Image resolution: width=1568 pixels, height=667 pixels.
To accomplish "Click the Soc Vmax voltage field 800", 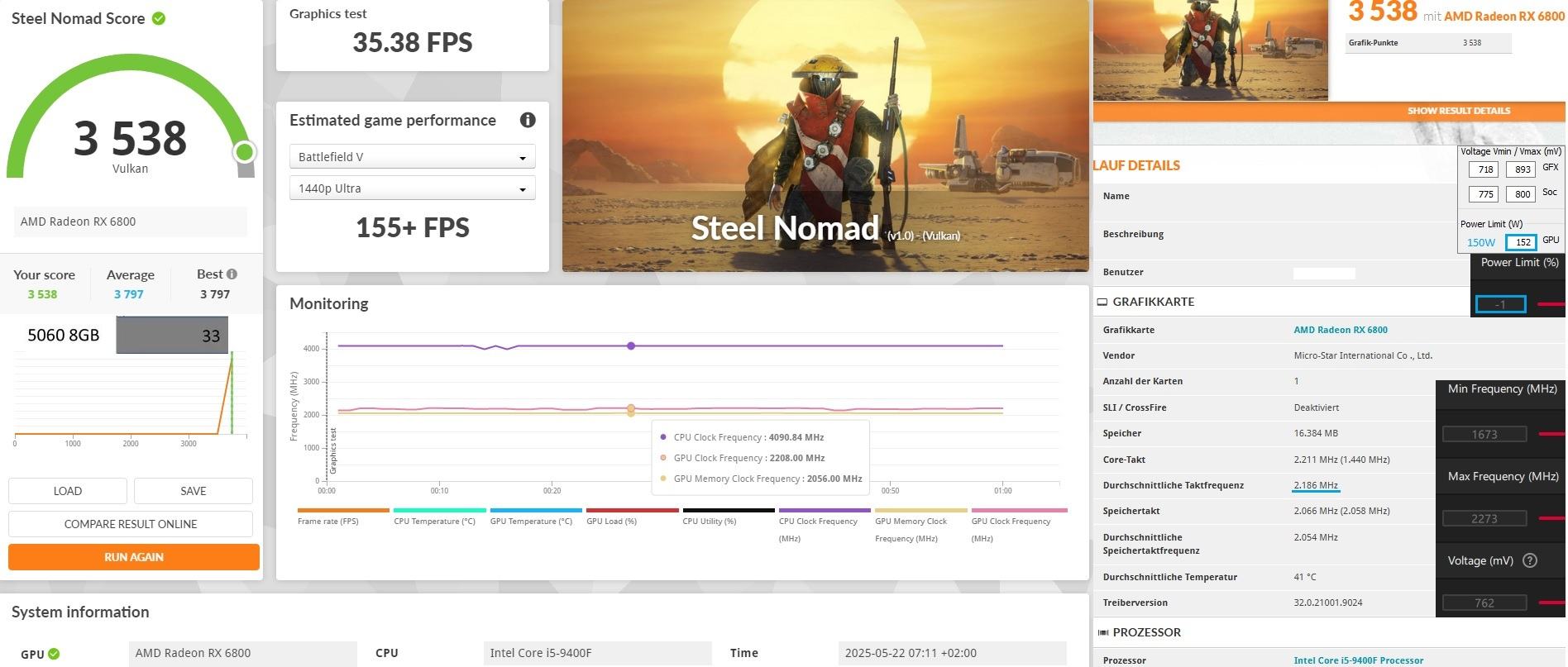I will click(1523, 194).
